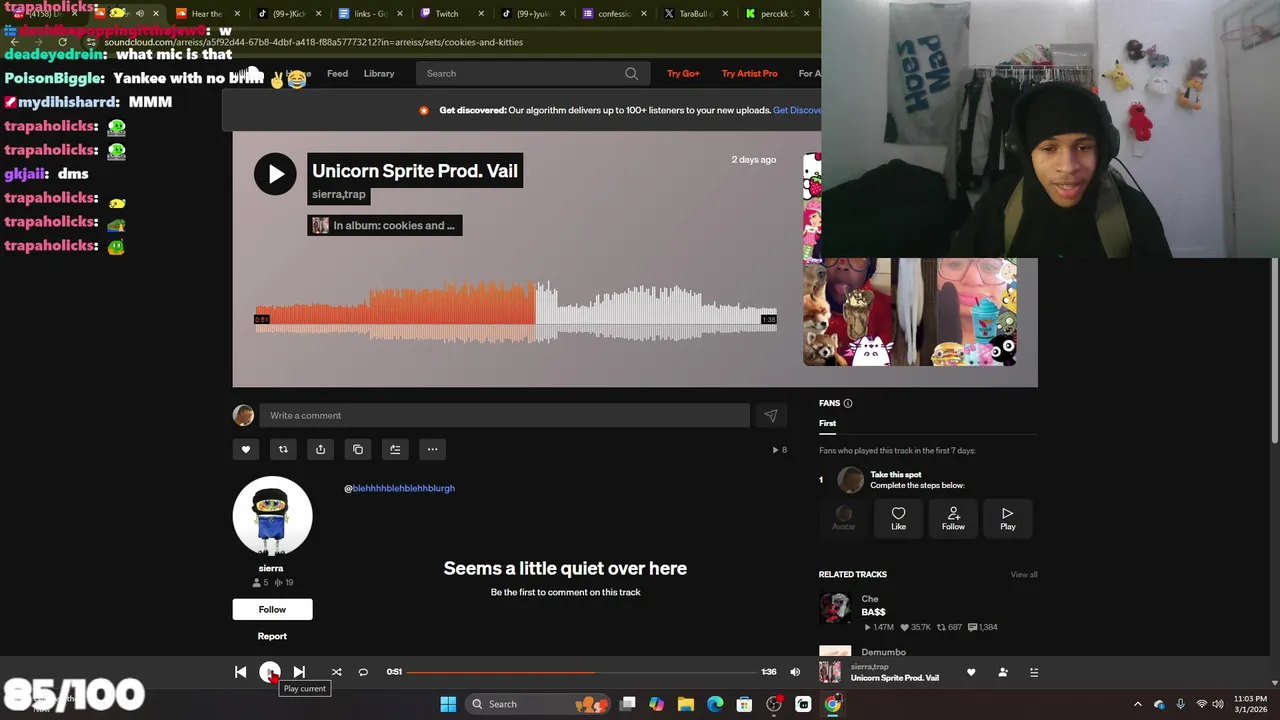Image resolution: width=1280 pixels, height=720 pixels.
Task: Click the browser address bar URL
Action: tap(313, 42)
